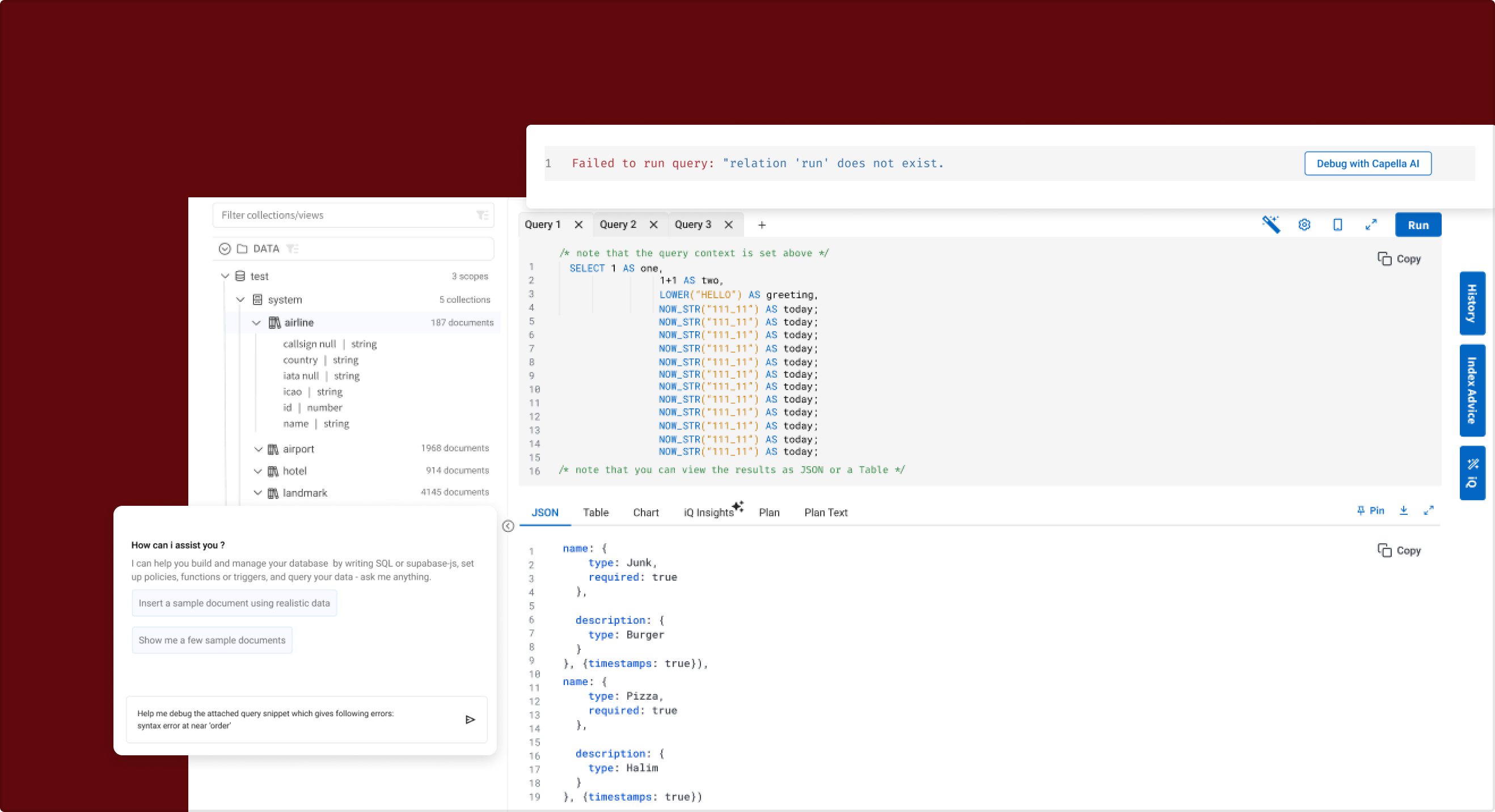Click the magic wand format icon

click(x=1270, y=225)
